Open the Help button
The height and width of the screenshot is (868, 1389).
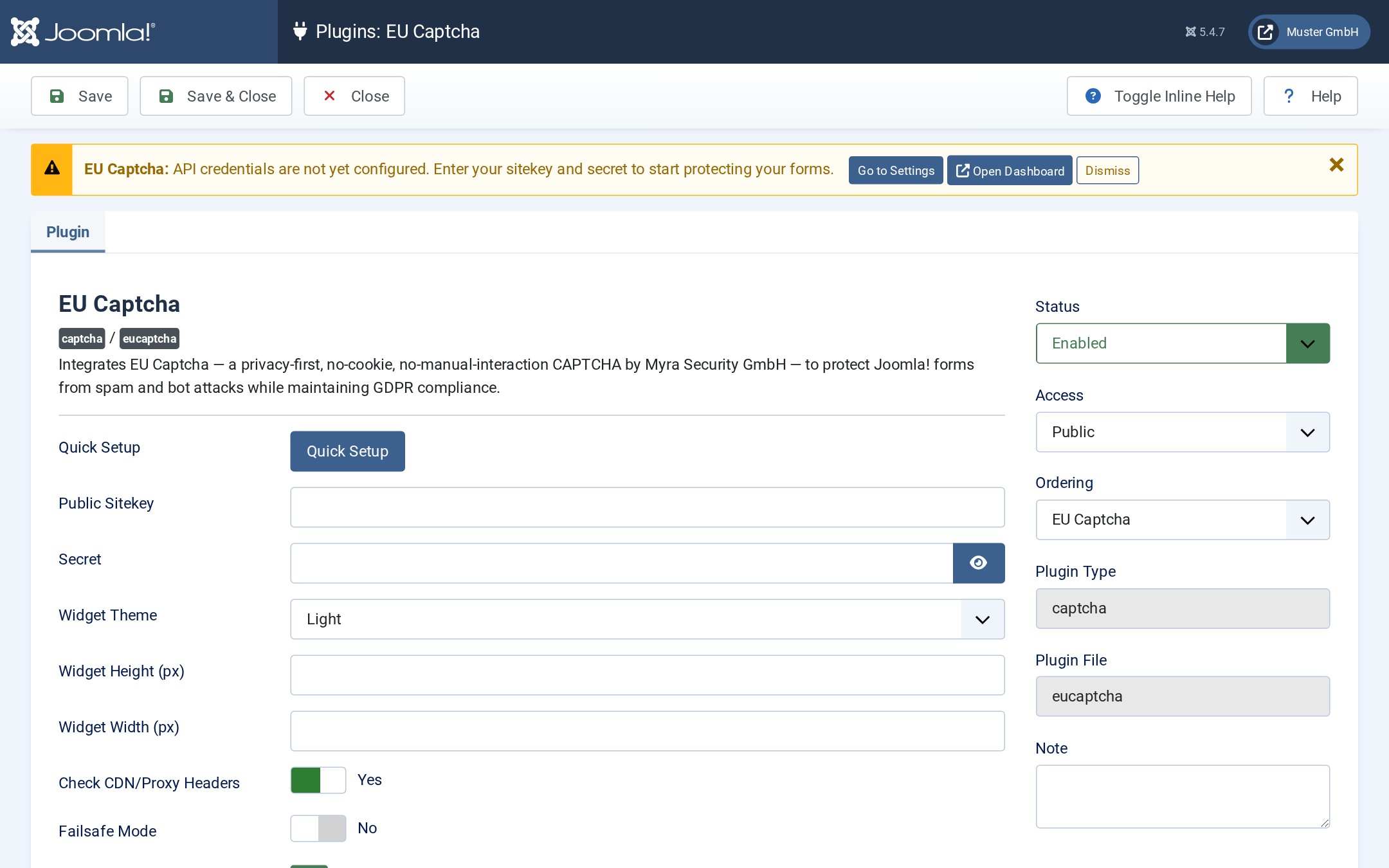coord(1311,96)
